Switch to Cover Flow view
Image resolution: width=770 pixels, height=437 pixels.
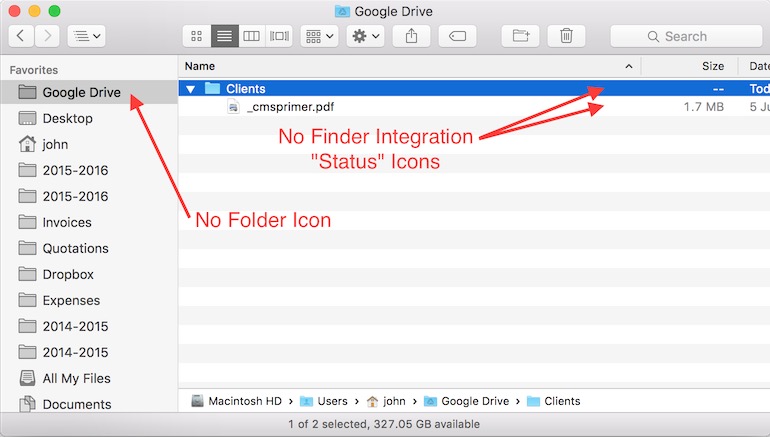(279, 36)
